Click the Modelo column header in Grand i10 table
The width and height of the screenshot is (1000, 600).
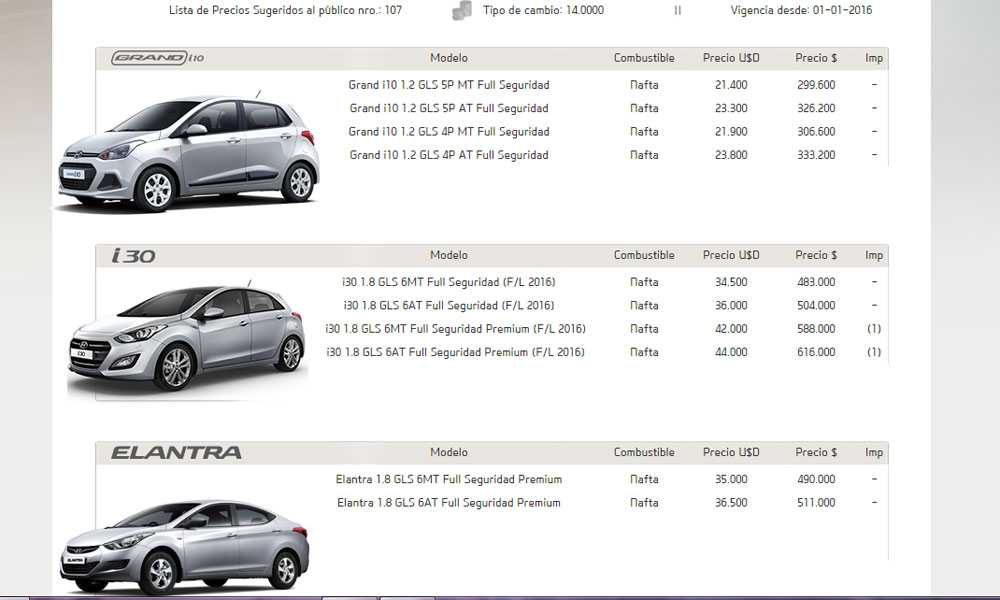click(448, 58)
